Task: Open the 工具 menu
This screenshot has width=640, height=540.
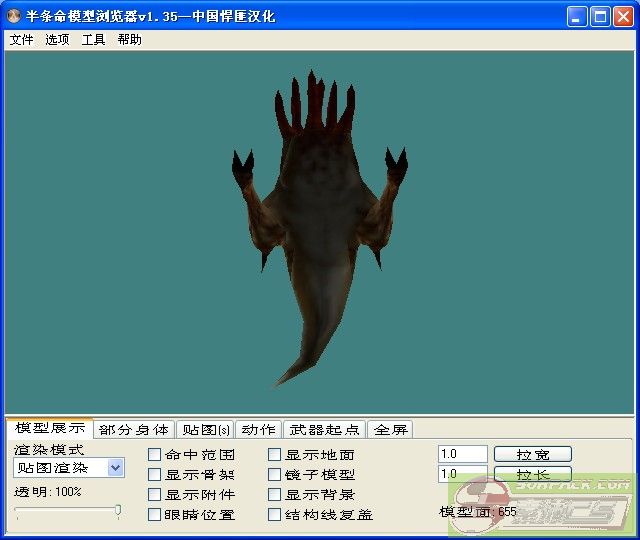Action: [x=93, y=40]
